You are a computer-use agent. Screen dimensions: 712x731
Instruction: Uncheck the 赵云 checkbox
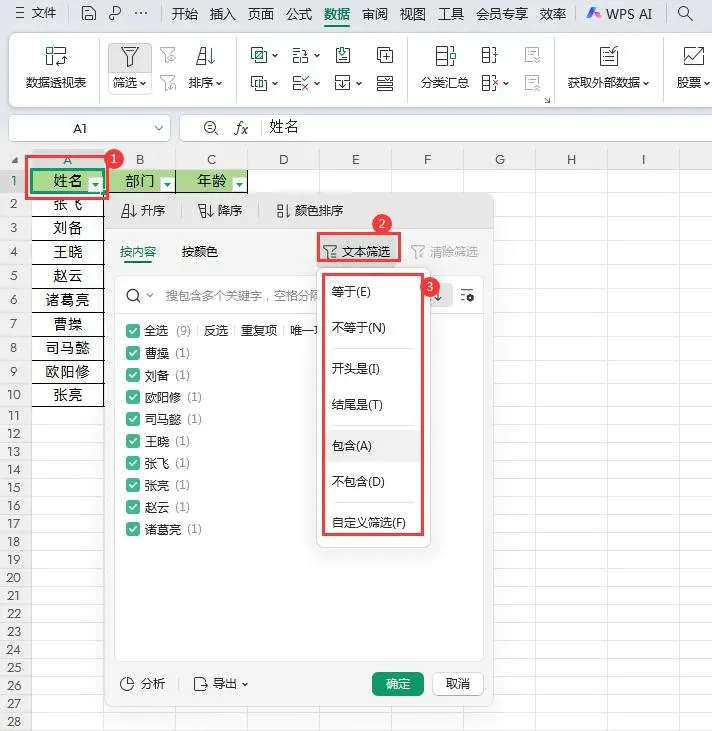133,507
